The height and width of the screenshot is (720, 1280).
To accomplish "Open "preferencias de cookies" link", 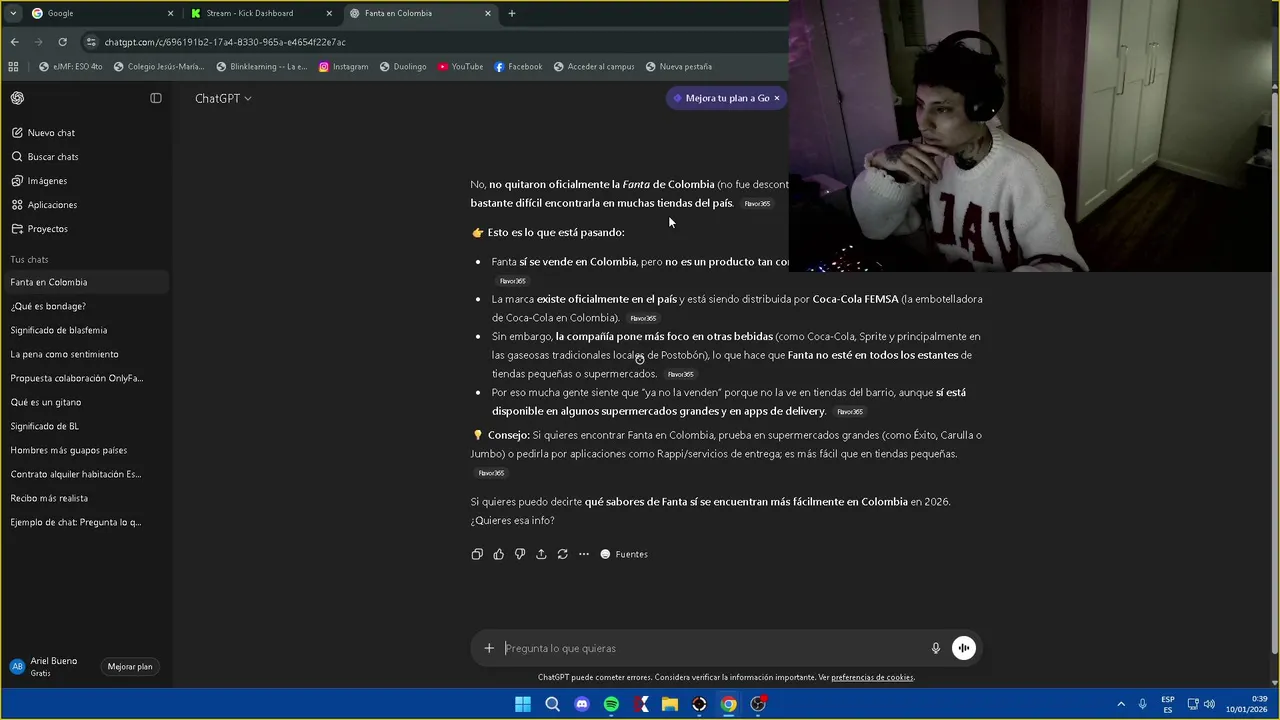I will 872,678.
